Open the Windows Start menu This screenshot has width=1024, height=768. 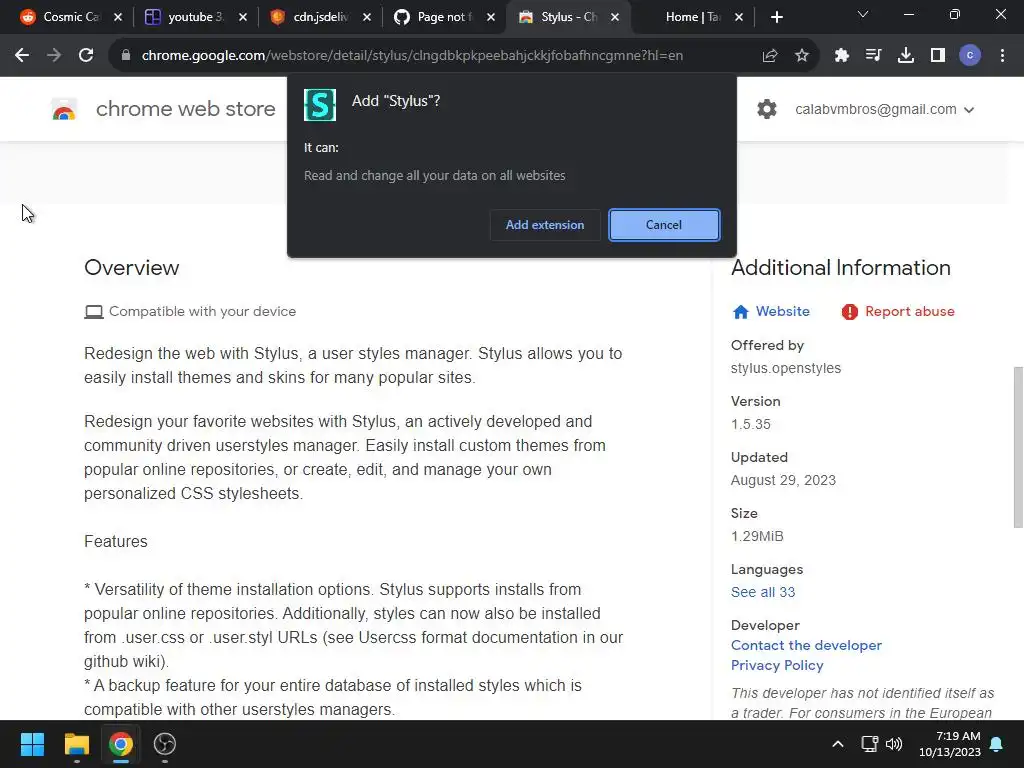[32, 744]
